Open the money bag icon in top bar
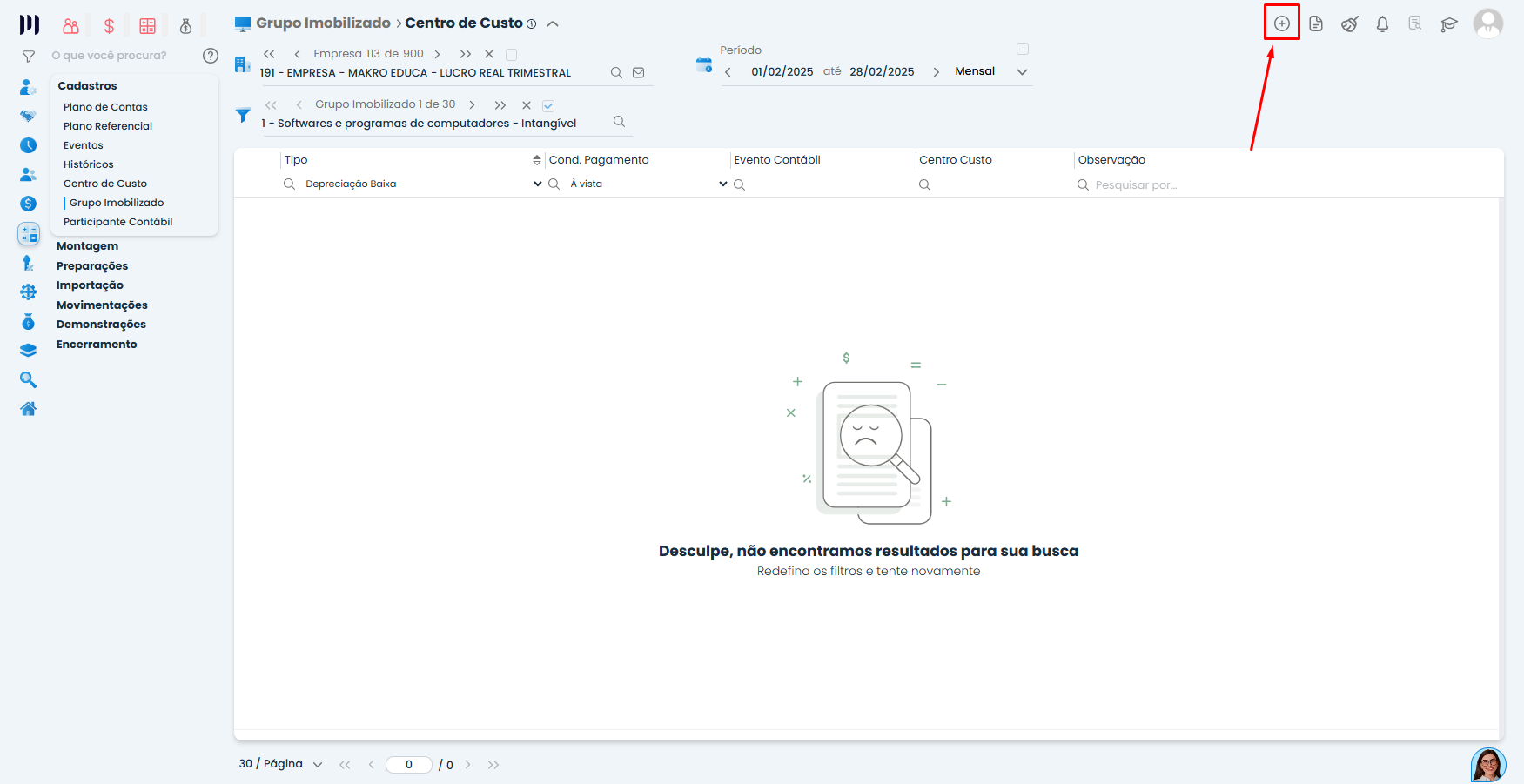1524x784 pixels. (x=185, y=25)
